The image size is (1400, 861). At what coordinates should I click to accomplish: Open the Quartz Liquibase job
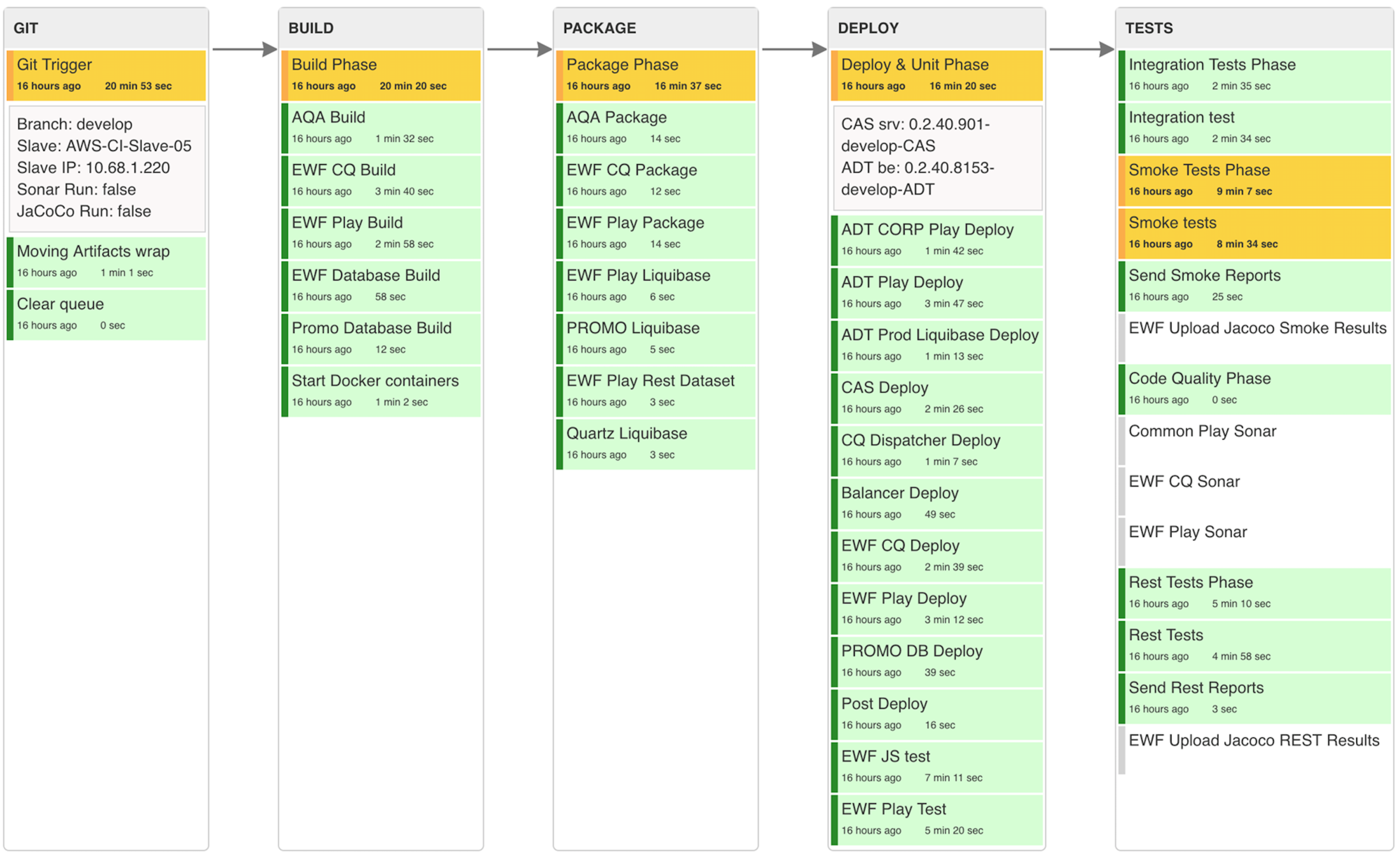click(x=626, y=434)
